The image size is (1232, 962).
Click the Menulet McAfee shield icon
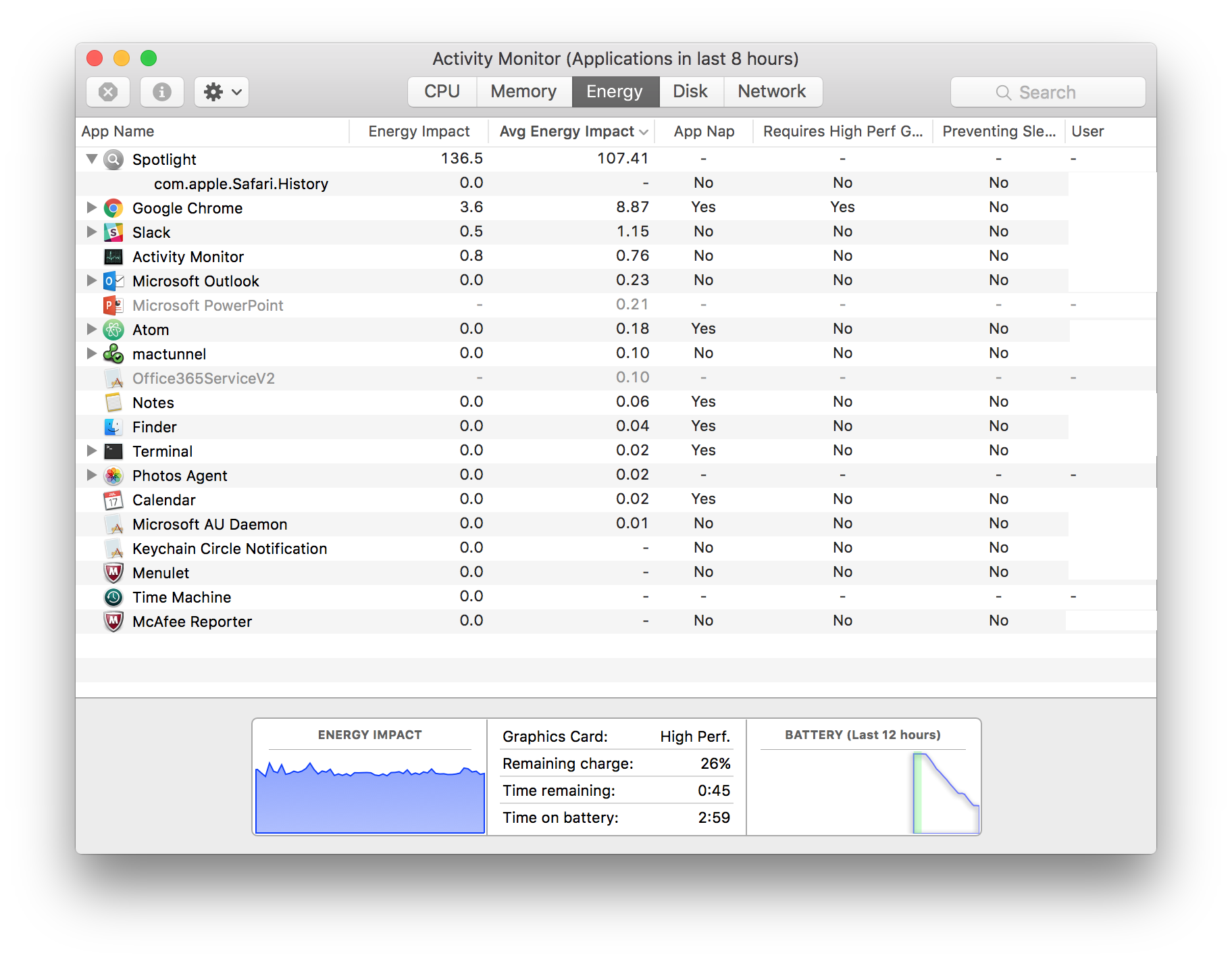pos(113,573)
